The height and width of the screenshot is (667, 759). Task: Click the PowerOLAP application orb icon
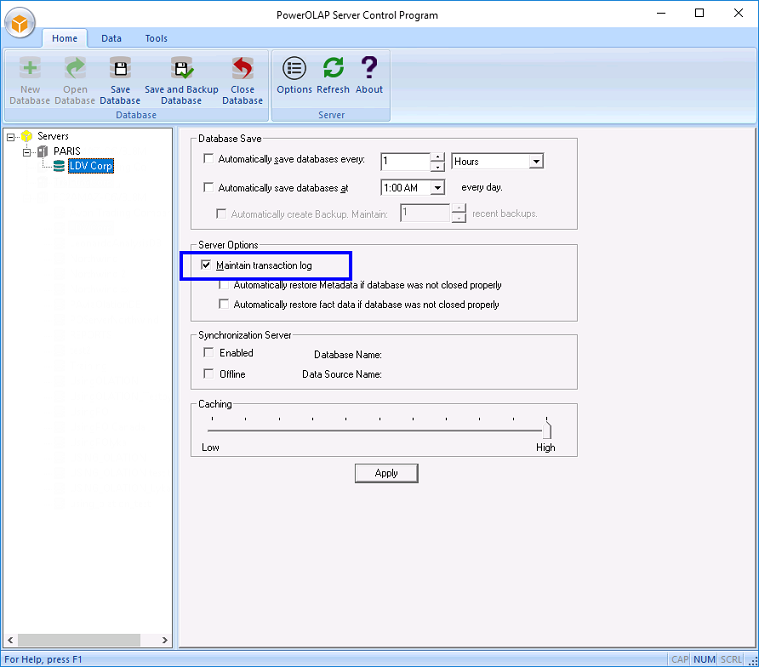coord(20,21)
